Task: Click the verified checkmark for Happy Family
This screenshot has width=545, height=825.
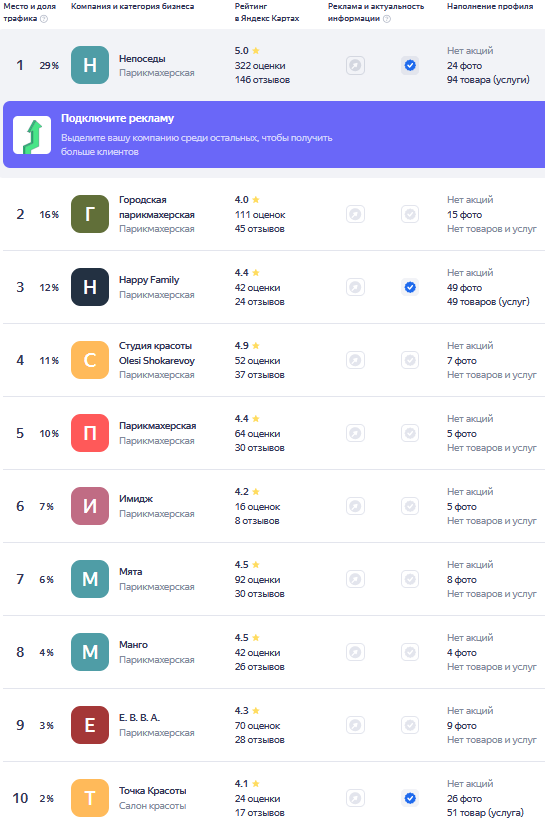Action: pyautogui.click(x=410, y=287)
